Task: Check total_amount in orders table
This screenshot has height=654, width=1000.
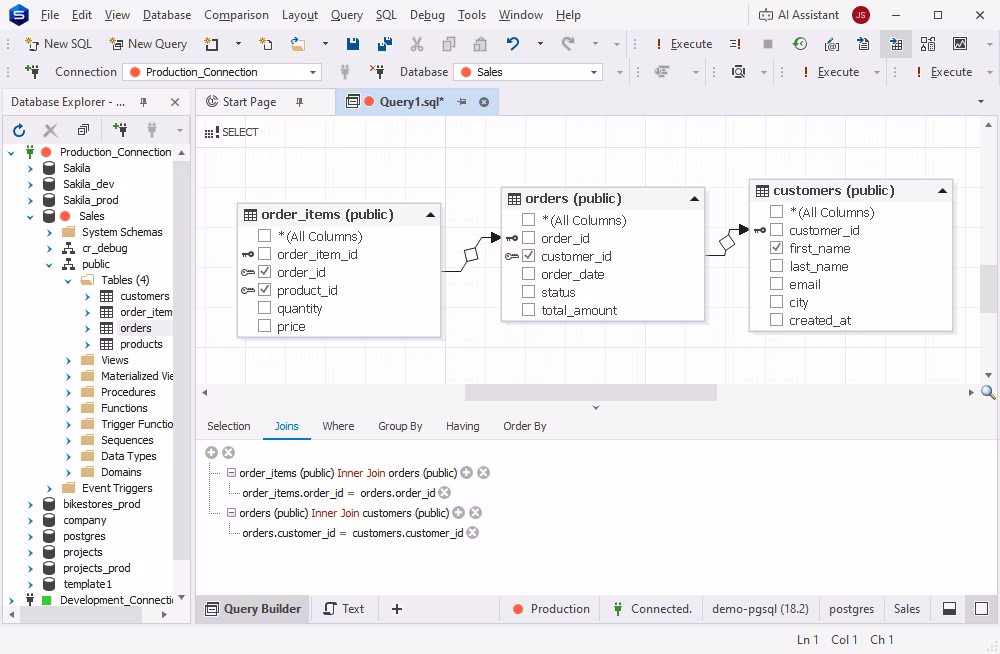Action: point(529,310)
